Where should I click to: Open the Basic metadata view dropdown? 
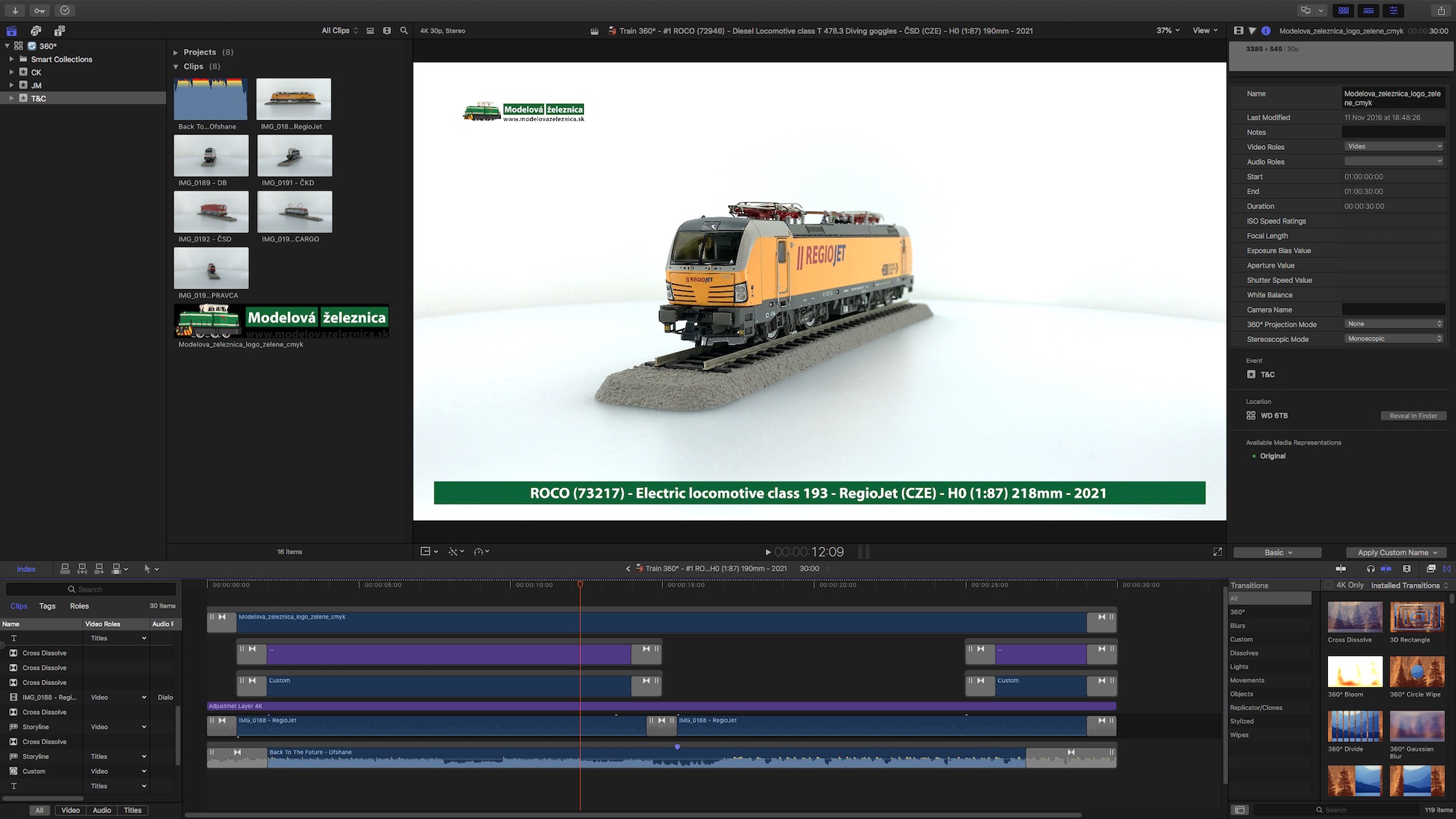(x=1278, y=553)
